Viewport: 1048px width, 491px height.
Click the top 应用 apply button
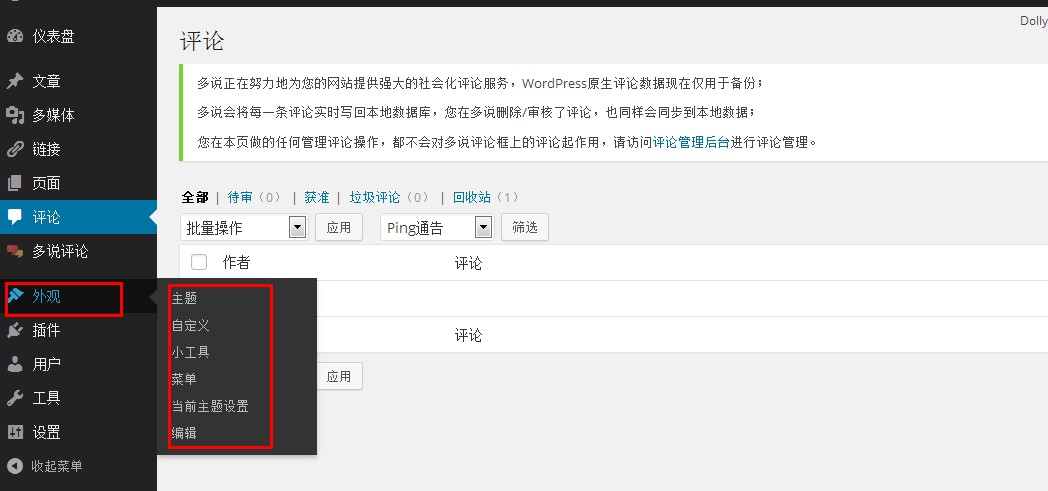(339, 228)
